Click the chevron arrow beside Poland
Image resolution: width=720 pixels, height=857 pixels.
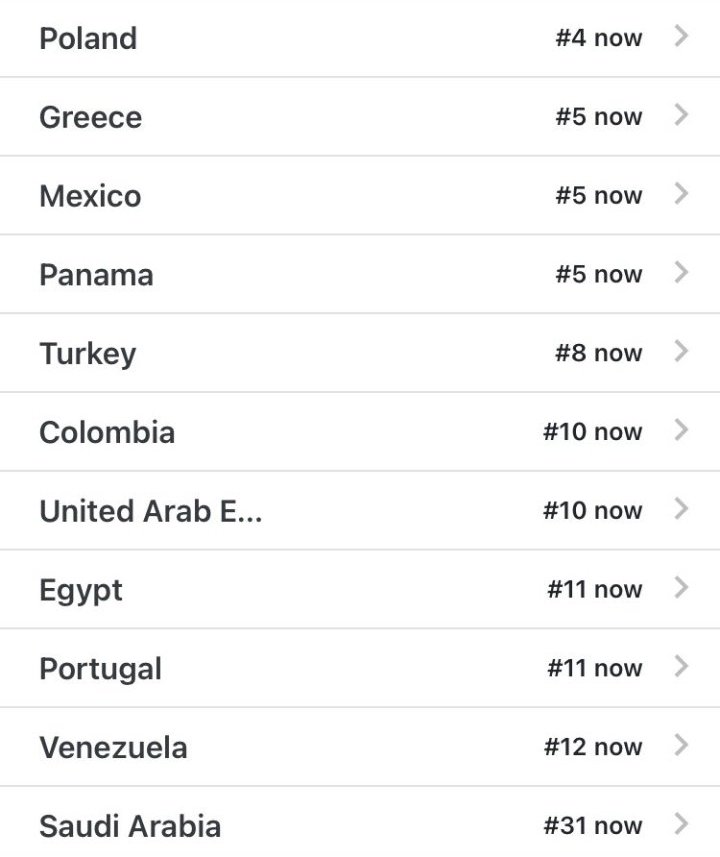(681, 38)
